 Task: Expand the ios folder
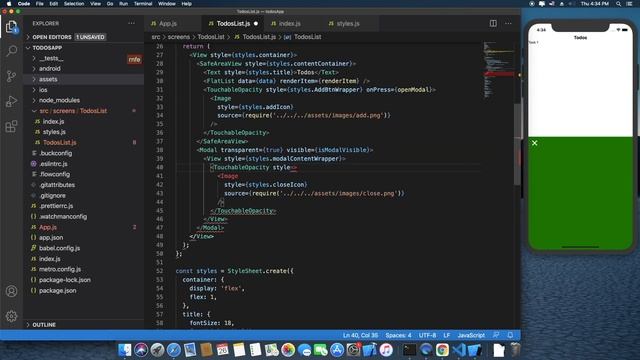coord(83,90)
